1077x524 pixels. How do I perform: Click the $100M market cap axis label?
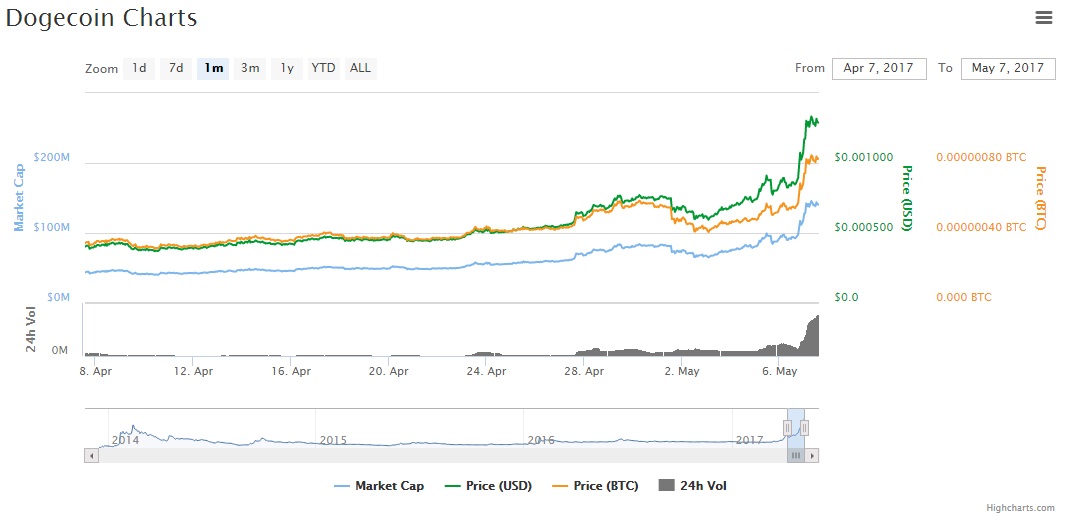click(x=52, y=227)
